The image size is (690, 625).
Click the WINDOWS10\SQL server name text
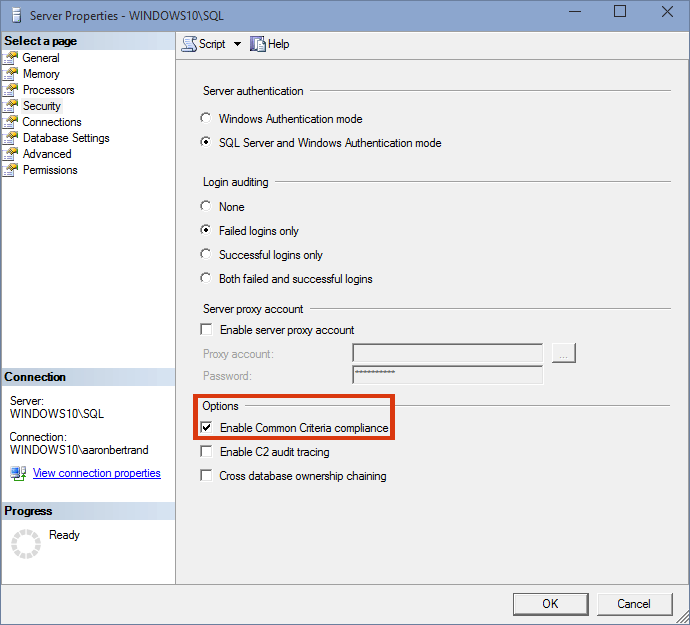pos(57,414)
